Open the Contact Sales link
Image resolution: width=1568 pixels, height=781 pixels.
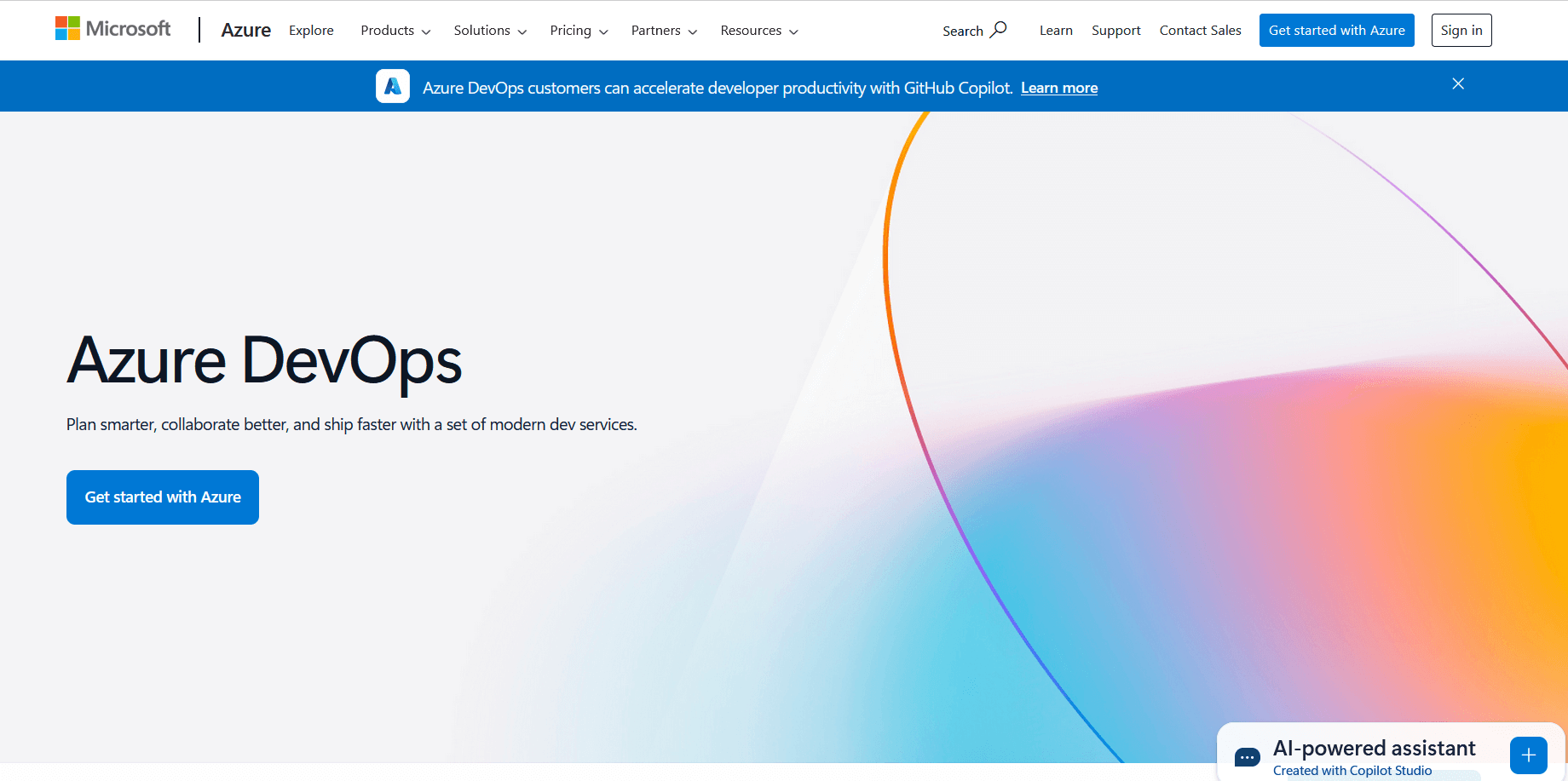tap(1200, 30)
